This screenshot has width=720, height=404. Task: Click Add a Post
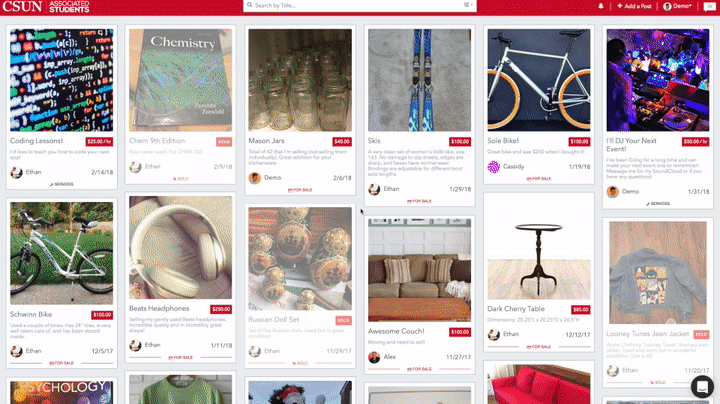[634, 6]
